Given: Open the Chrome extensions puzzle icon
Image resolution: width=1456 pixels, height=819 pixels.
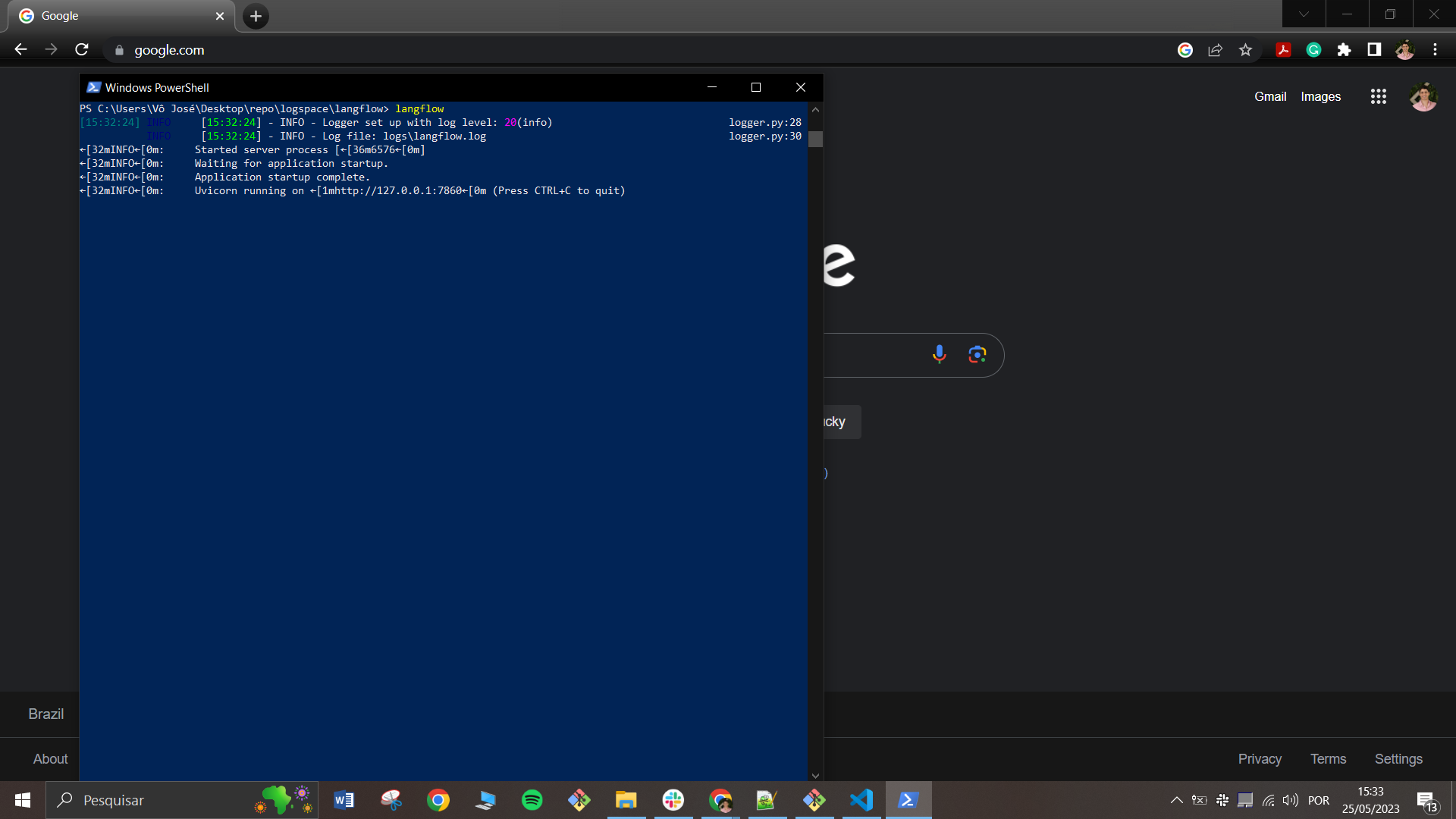Looking at the screenshot, I should pos(1344,50).
